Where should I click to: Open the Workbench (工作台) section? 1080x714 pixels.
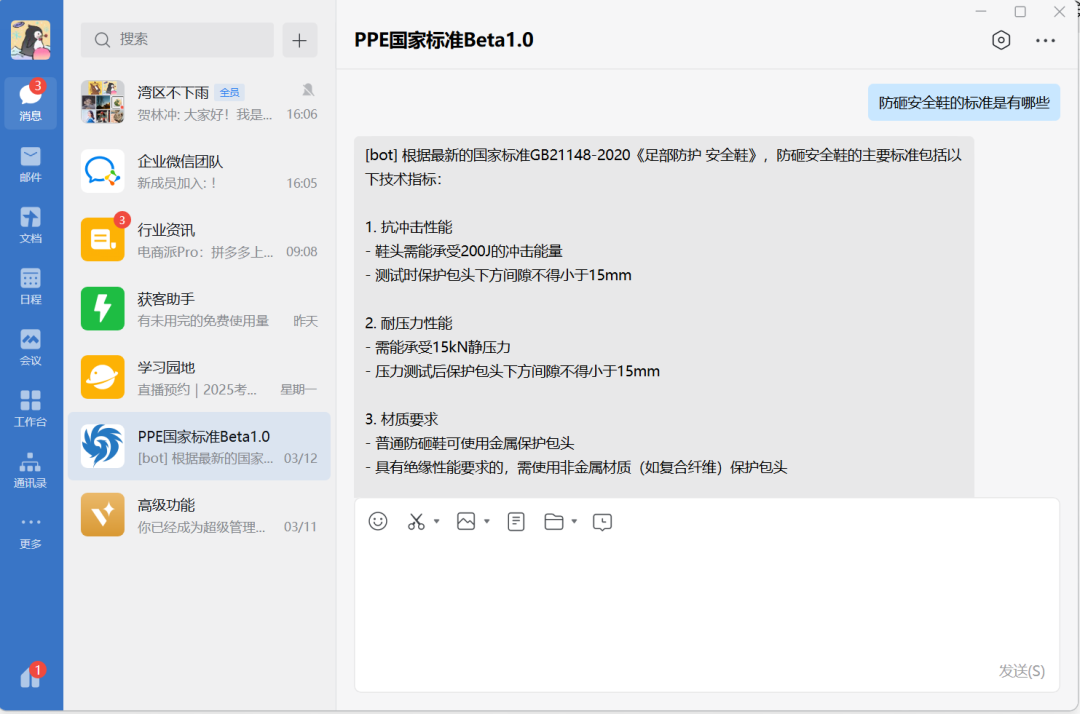point(30,408)
